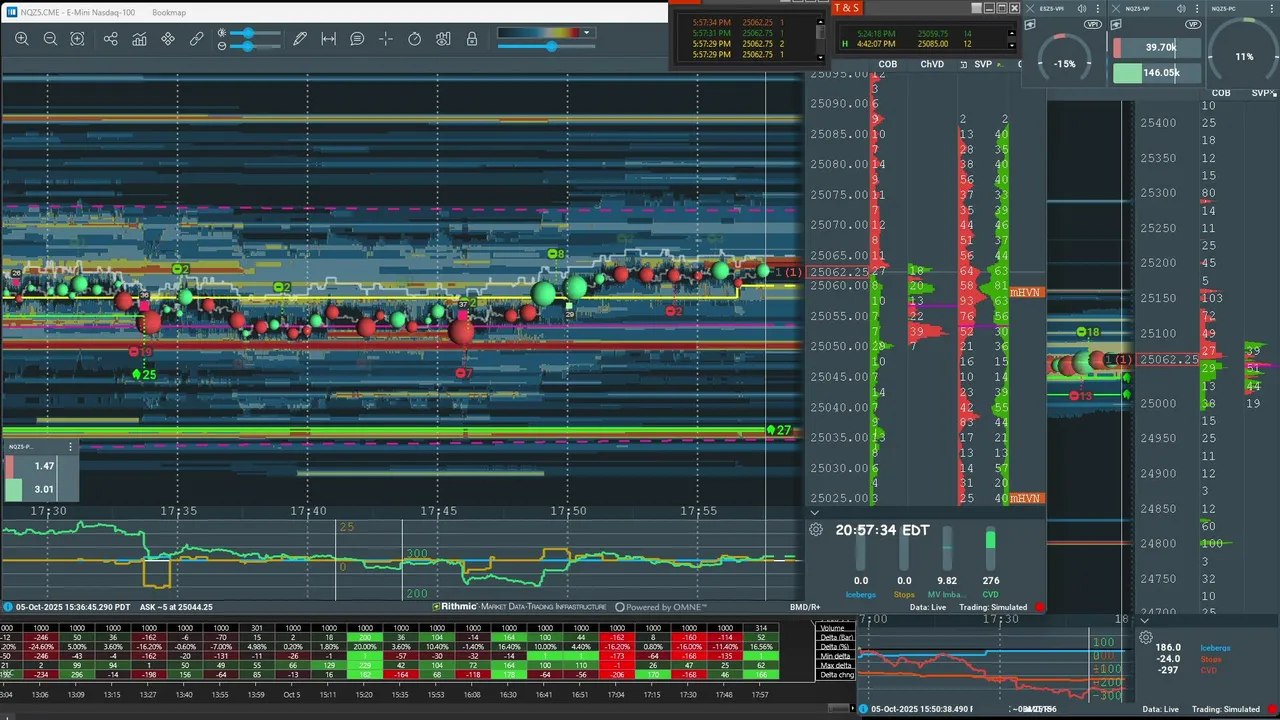Click the heatmap gradient color bar
The height and width of the screenshot is (720, 1280).
click(539, 33)
